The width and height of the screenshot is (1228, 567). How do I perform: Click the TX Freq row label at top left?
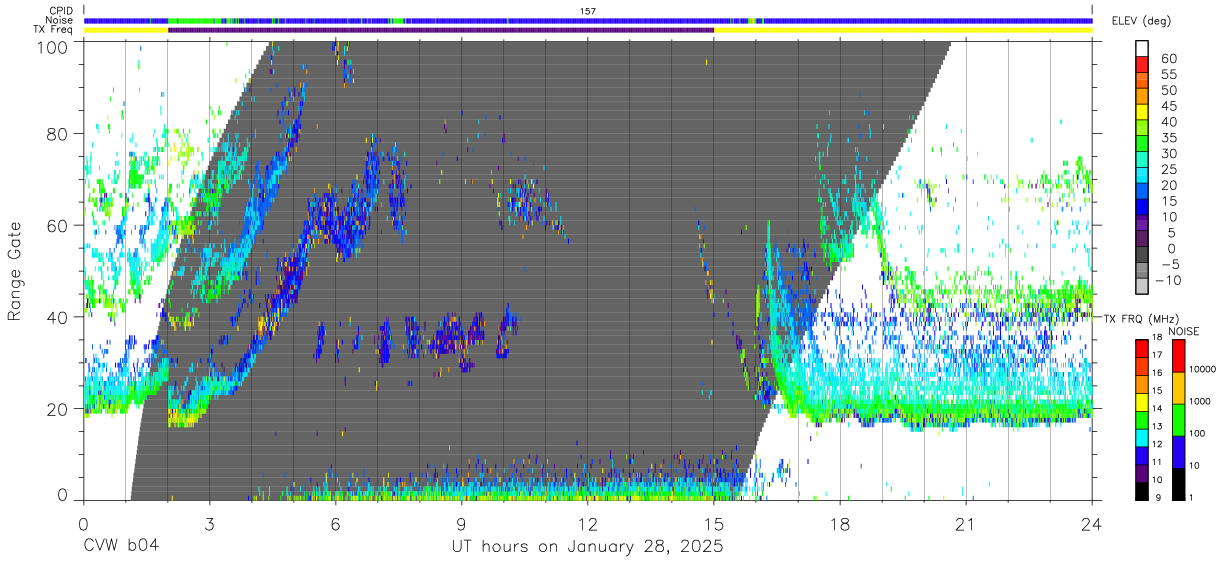54,30
